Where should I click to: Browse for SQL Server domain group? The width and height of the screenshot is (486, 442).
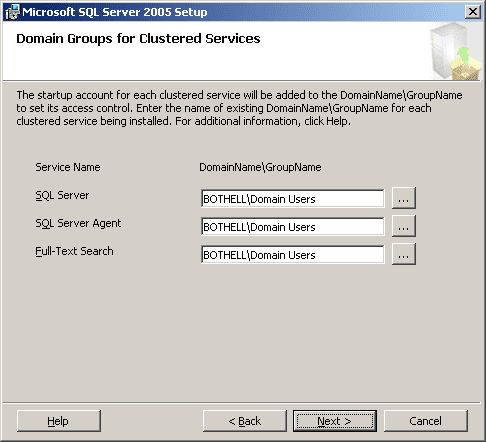pyautogui.click(x=404, y=198)
